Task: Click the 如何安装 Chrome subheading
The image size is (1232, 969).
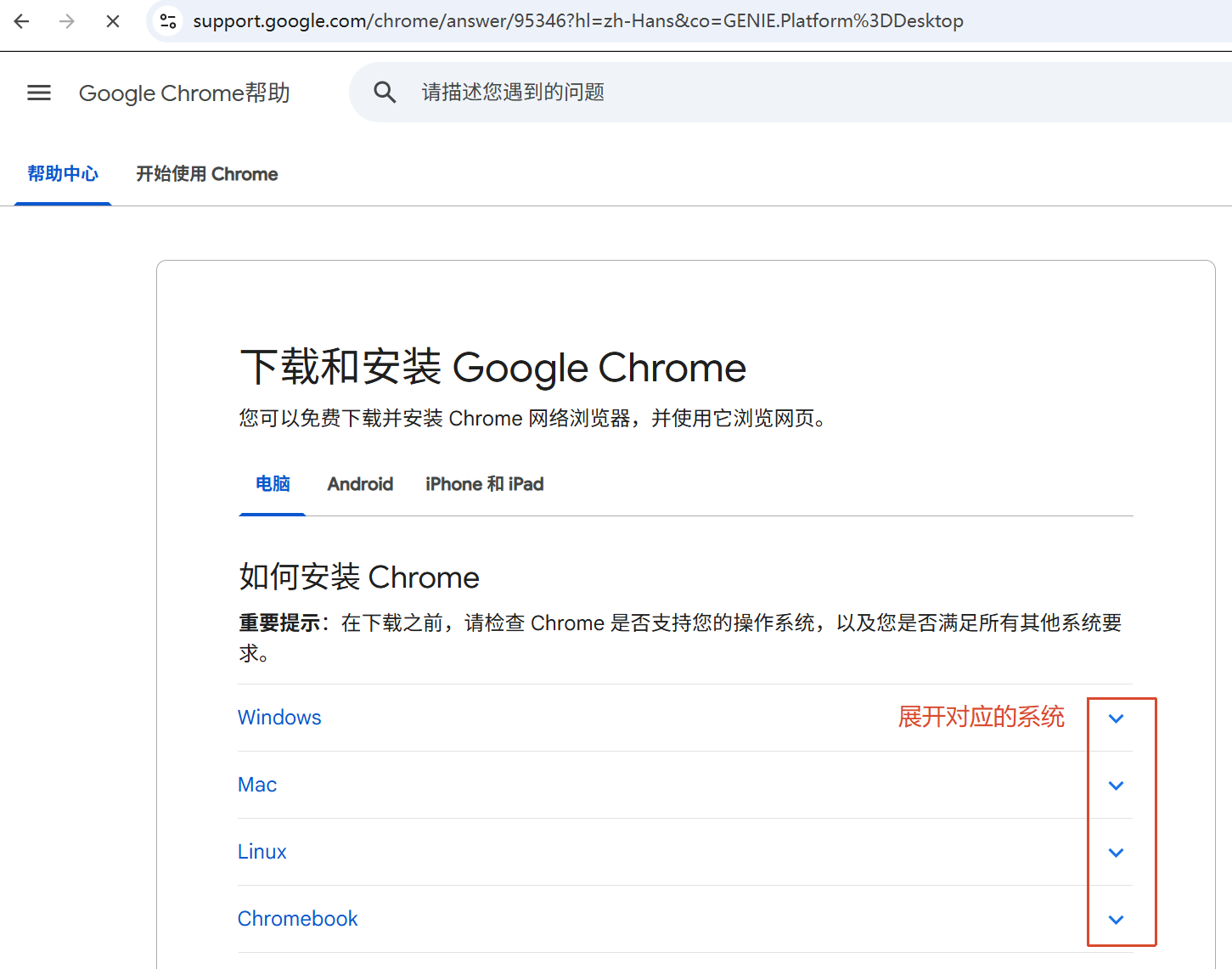Action: click(359, 577)
